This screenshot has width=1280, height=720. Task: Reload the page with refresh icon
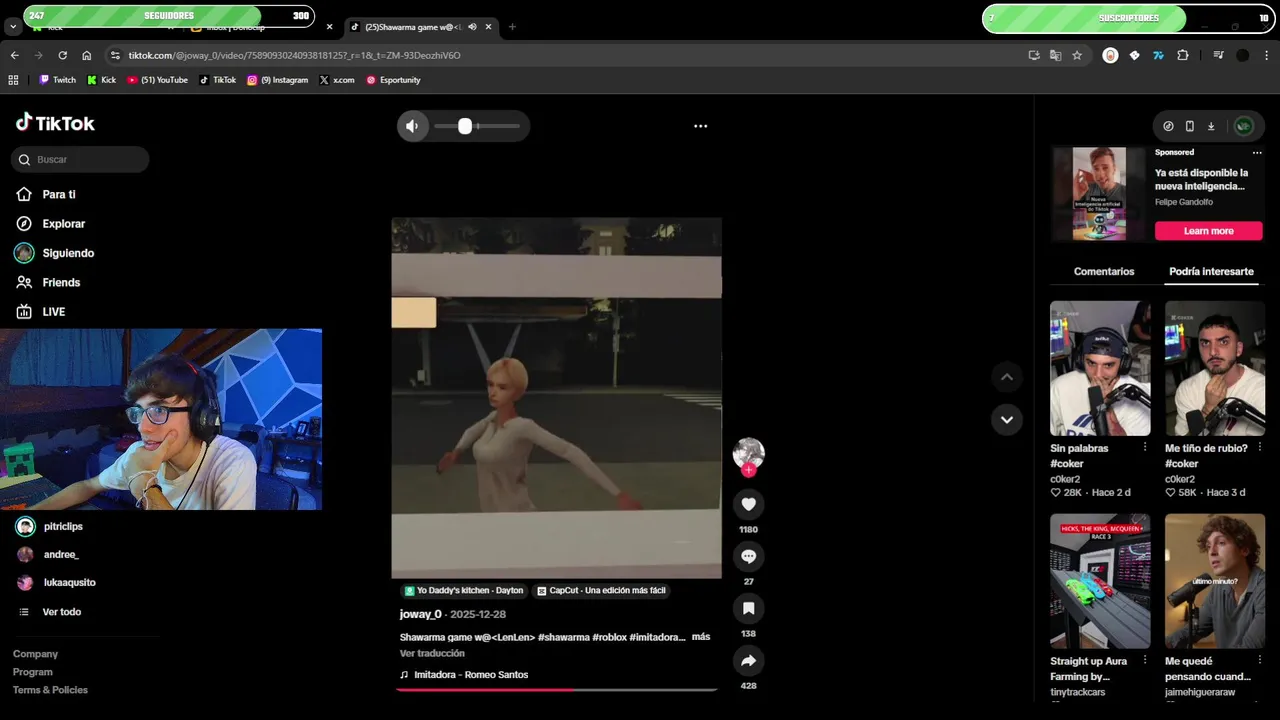(x=62, y=55)
